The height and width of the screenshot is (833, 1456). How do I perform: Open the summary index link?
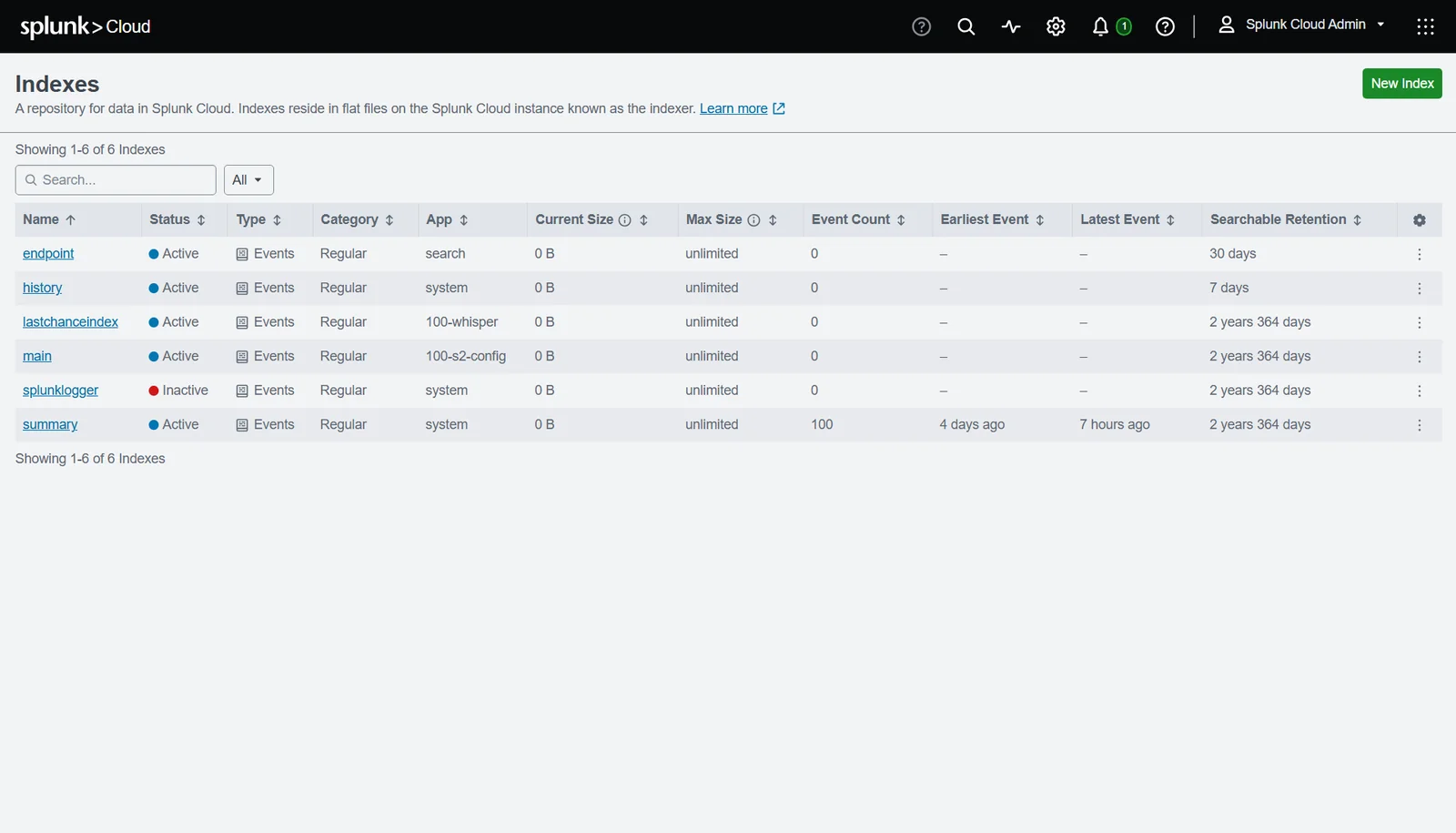click(50, 424)
